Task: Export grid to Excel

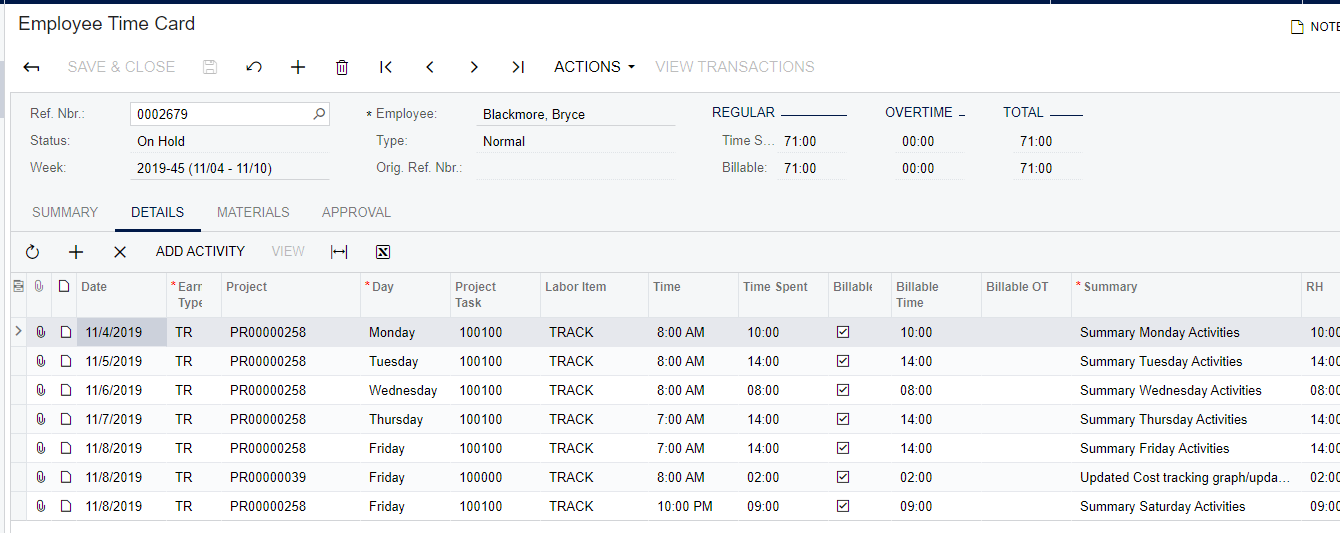Action: pos(383,252)
